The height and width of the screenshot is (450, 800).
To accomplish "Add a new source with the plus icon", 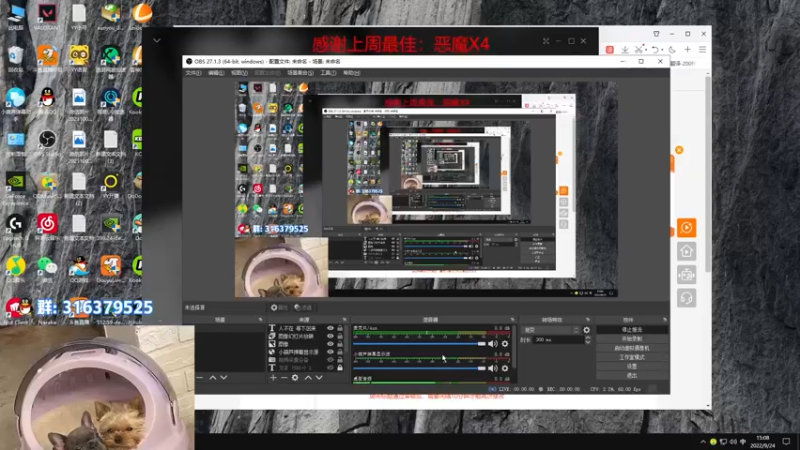I will (x=273, y=378).
